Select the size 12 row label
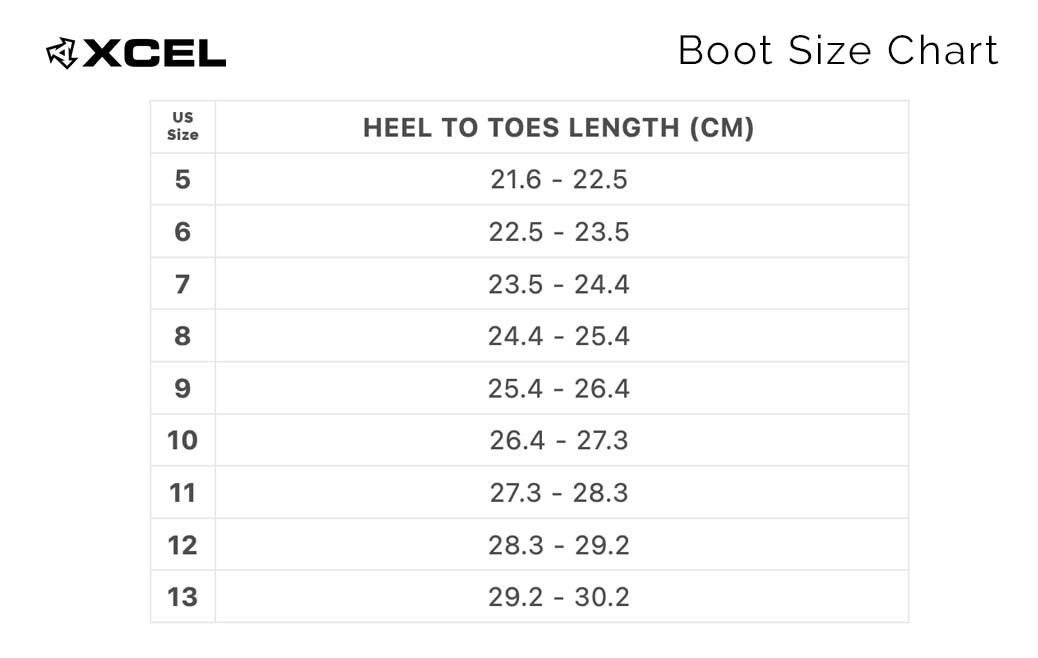 pyautogui.click(x=183, y=545)
